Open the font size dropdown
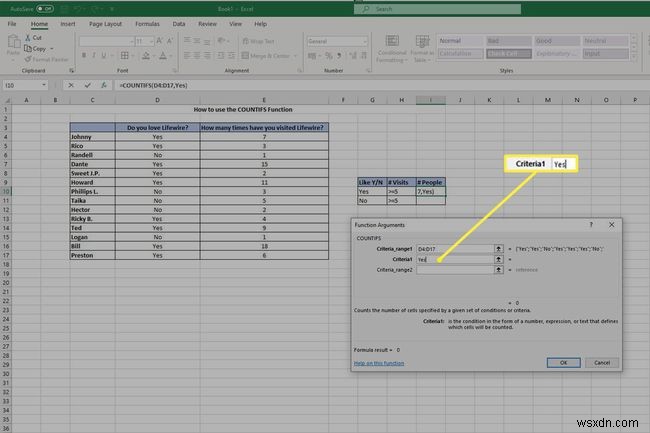 [x=151, y=41]
